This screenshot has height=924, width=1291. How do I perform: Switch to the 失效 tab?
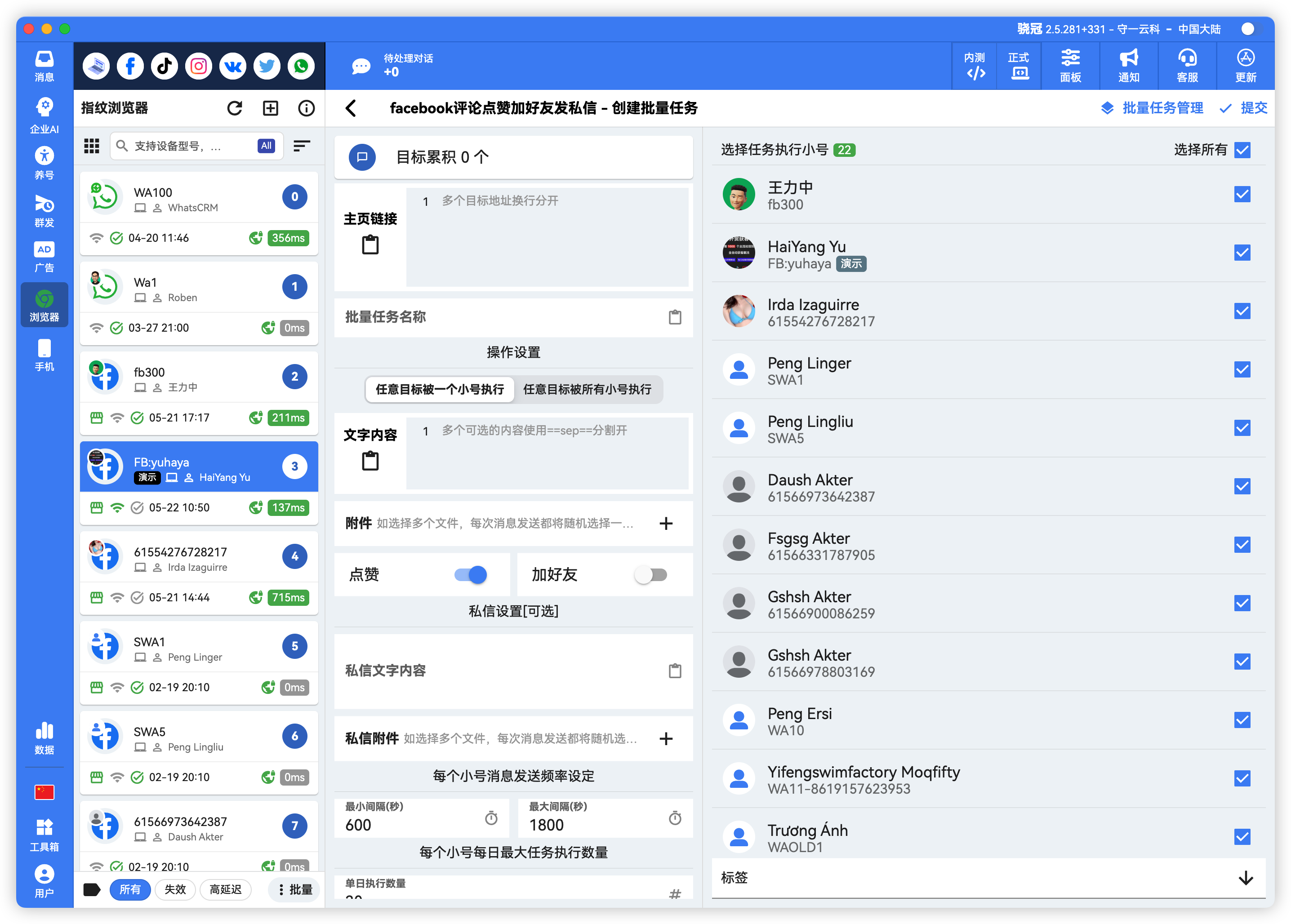(x=175, y=889)
